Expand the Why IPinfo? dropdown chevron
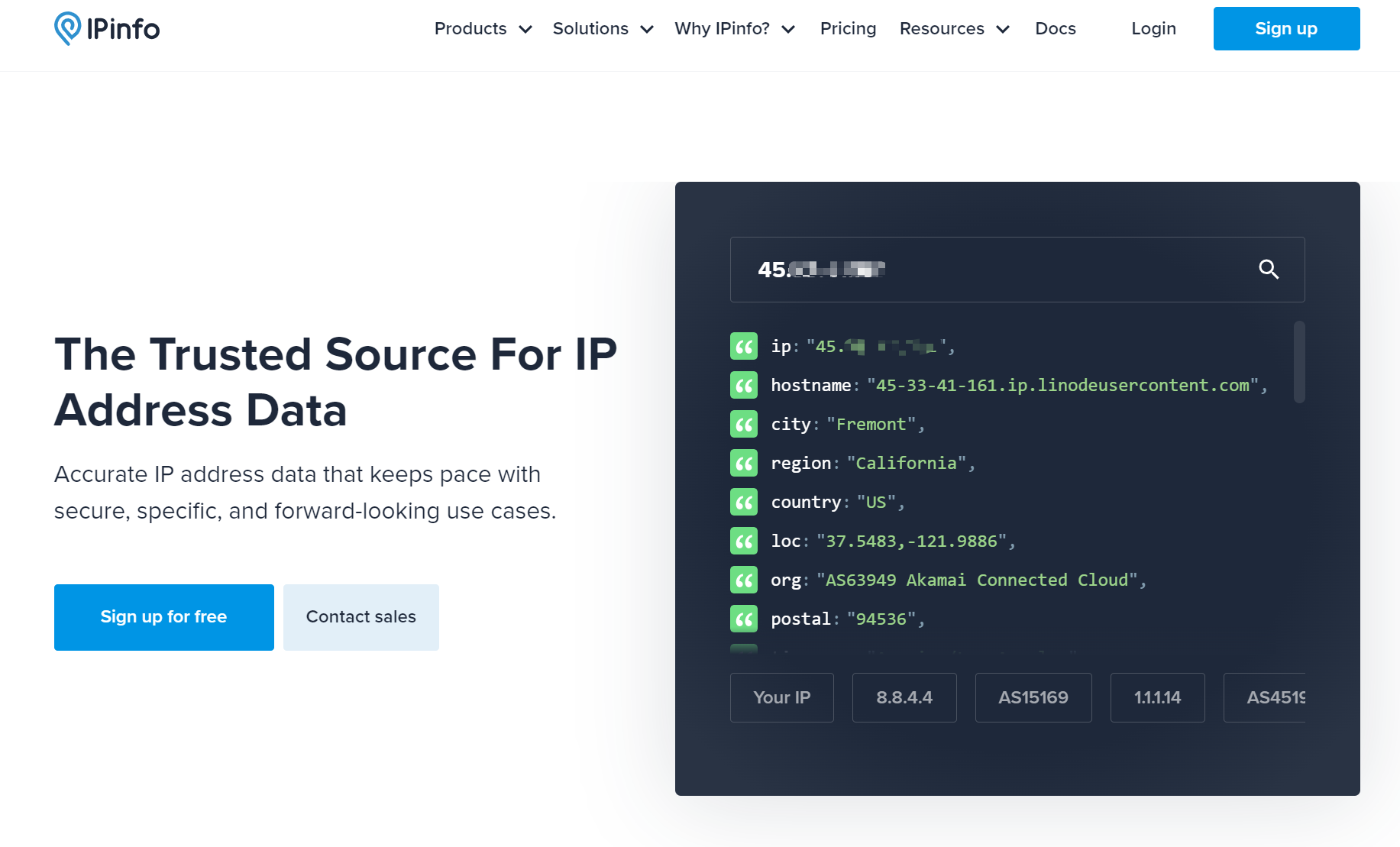This screenshot has height=847, width=1400. [789, 29]
